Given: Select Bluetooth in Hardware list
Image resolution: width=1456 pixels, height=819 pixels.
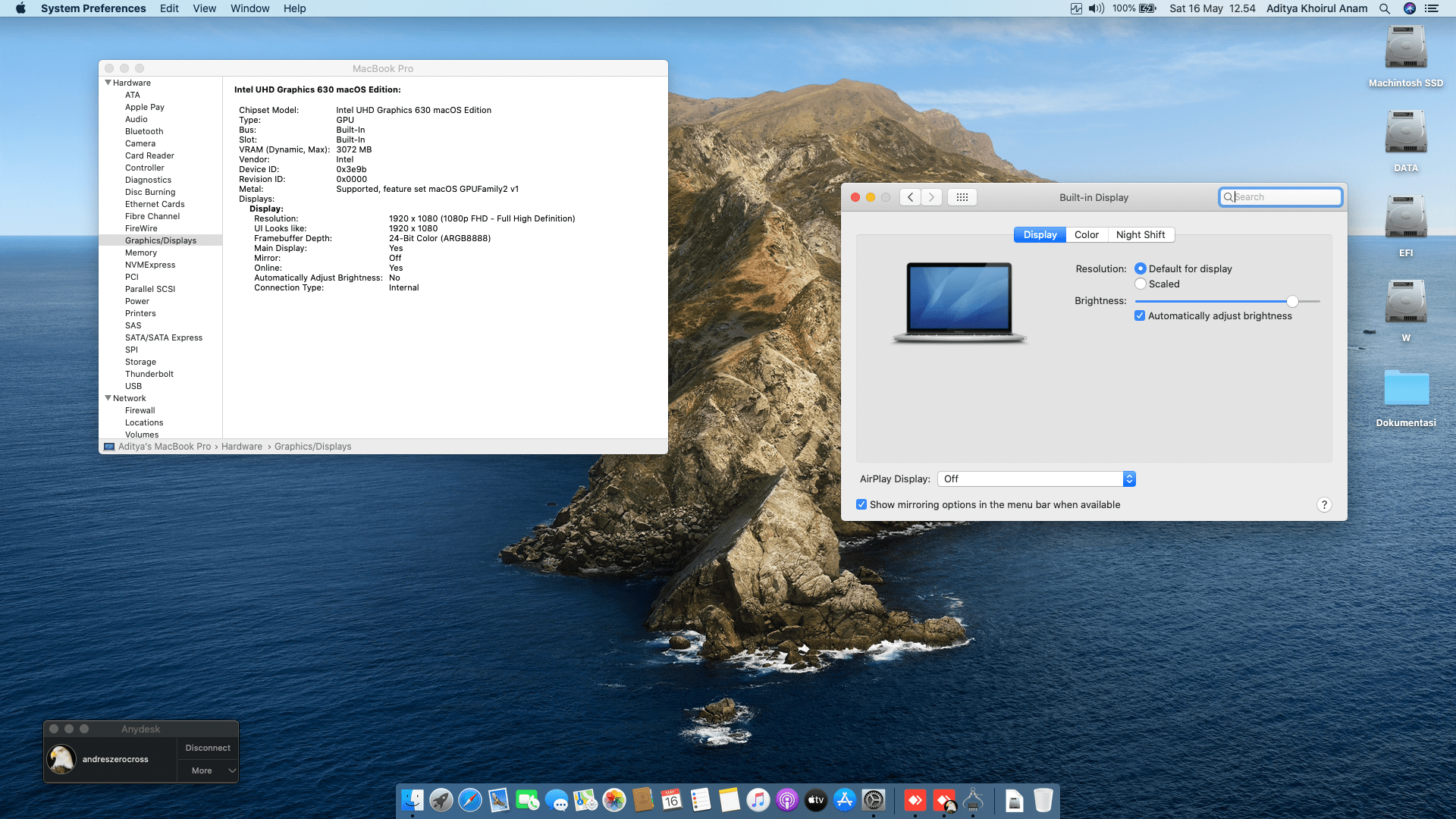Looking at the screenshot, I should tap(144, 131).
